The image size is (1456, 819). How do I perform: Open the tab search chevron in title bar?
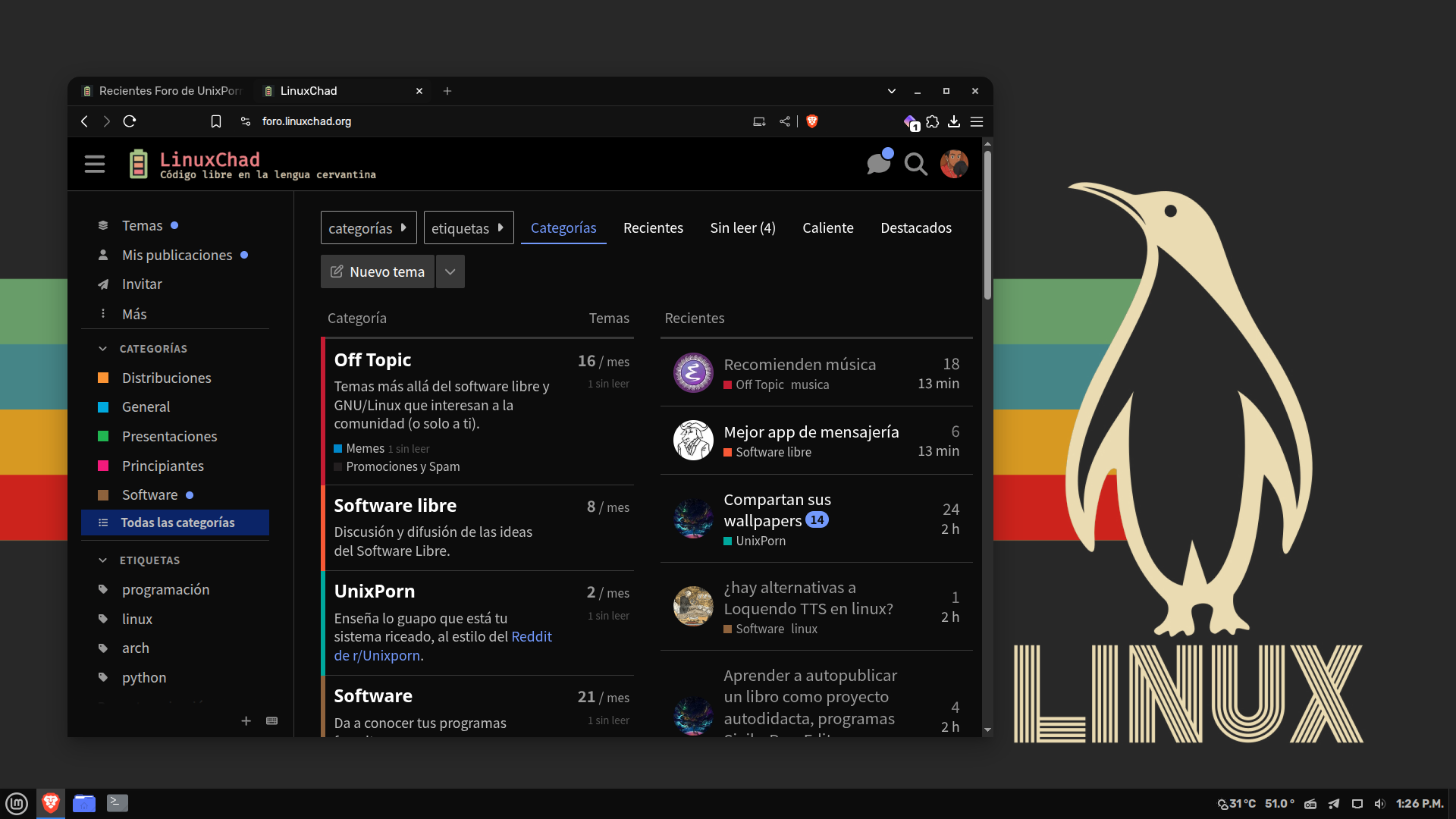[892, 91]
